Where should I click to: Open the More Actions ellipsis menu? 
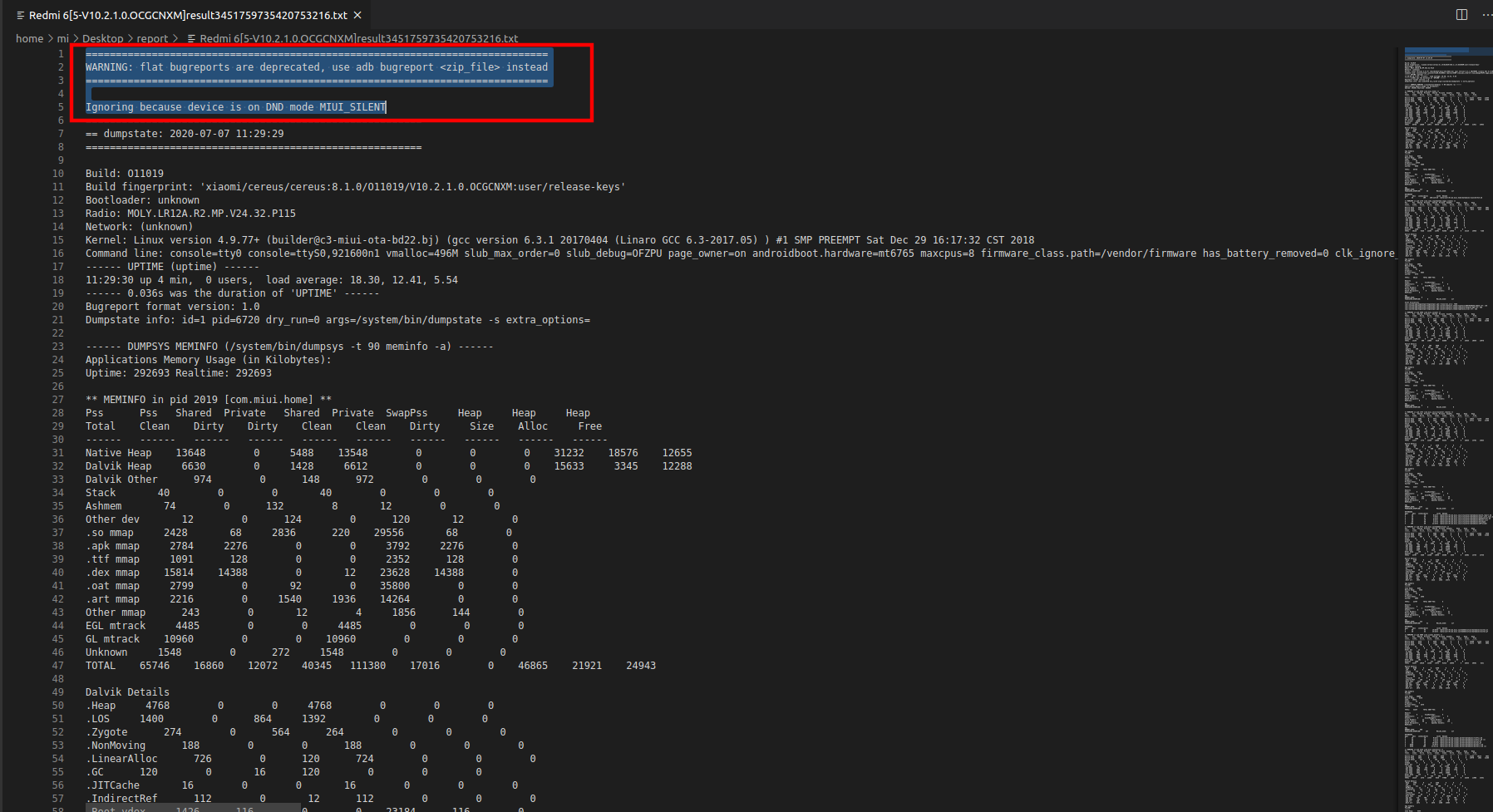click(x=1487, y=14)
